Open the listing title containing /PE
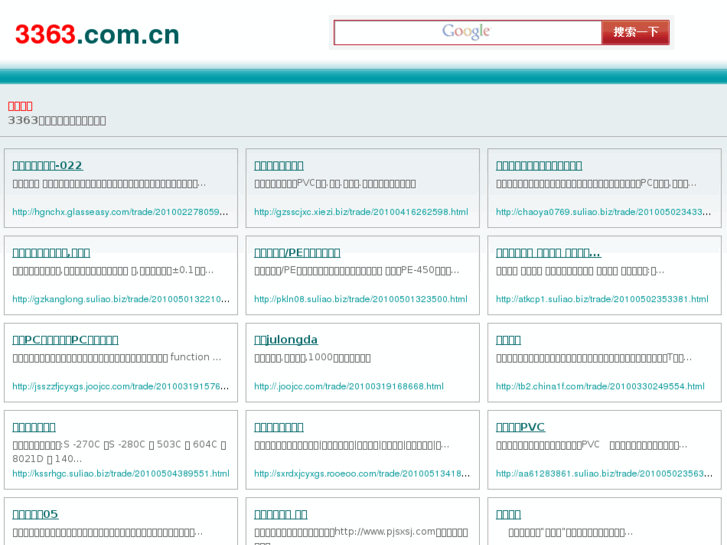Viewport: 727px width, 545px height. [297, 253]
